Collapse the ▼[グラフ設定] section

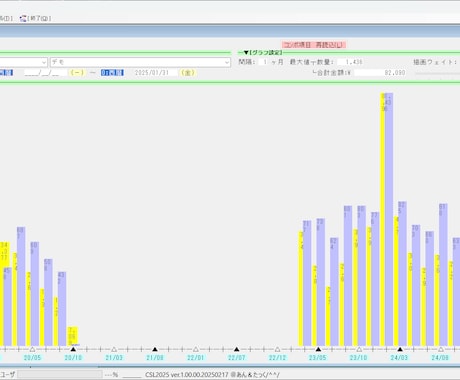click(263, 53)
